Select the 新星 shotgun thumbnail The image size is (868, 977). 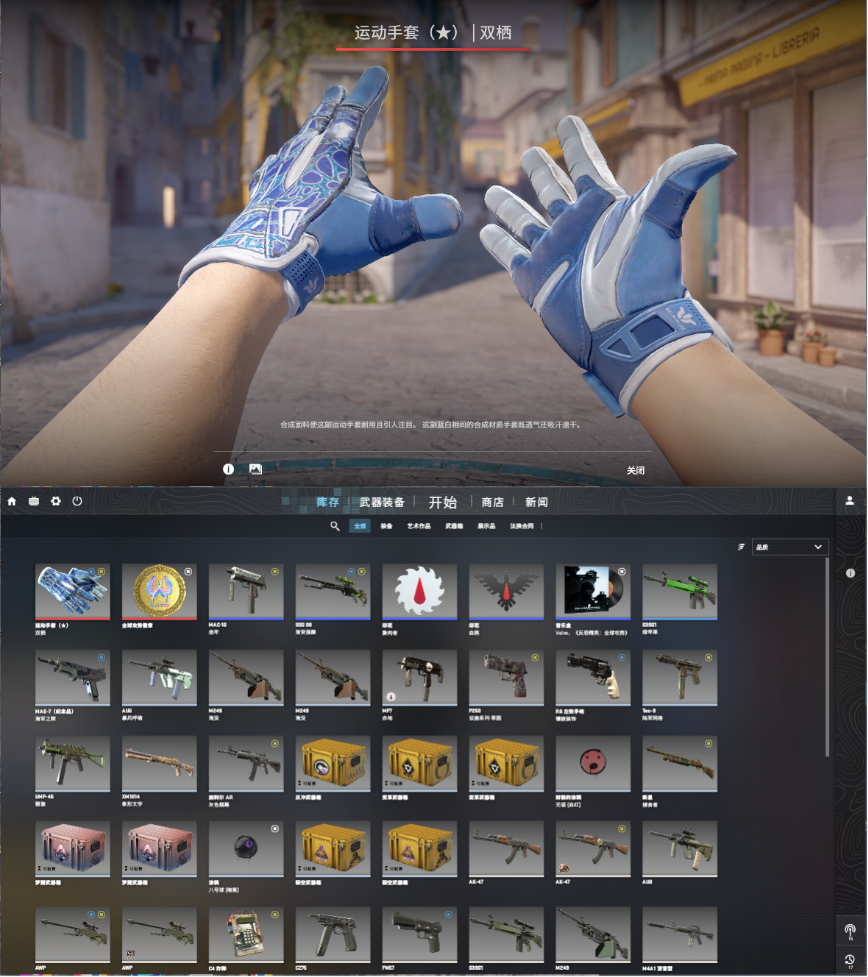(x=680, y=763)
